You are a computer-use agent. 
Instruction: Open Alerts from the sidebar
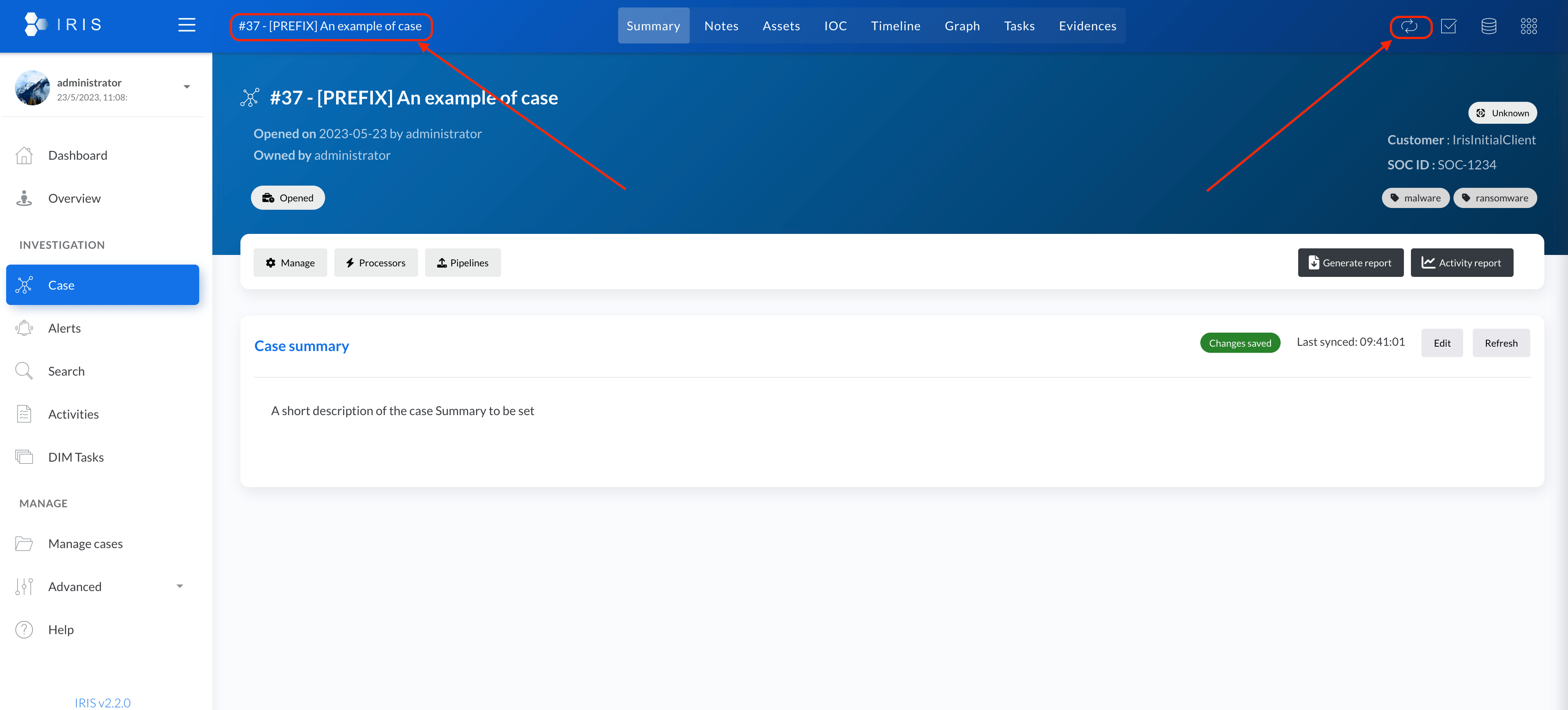pyautogui.click(x=64, y=328)
